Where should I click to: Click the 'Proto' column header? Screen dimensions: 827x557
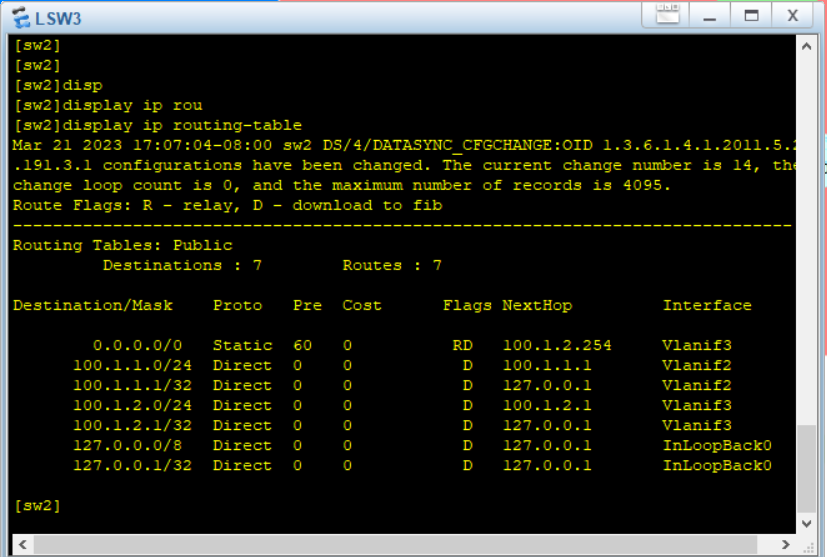(237, 305)
